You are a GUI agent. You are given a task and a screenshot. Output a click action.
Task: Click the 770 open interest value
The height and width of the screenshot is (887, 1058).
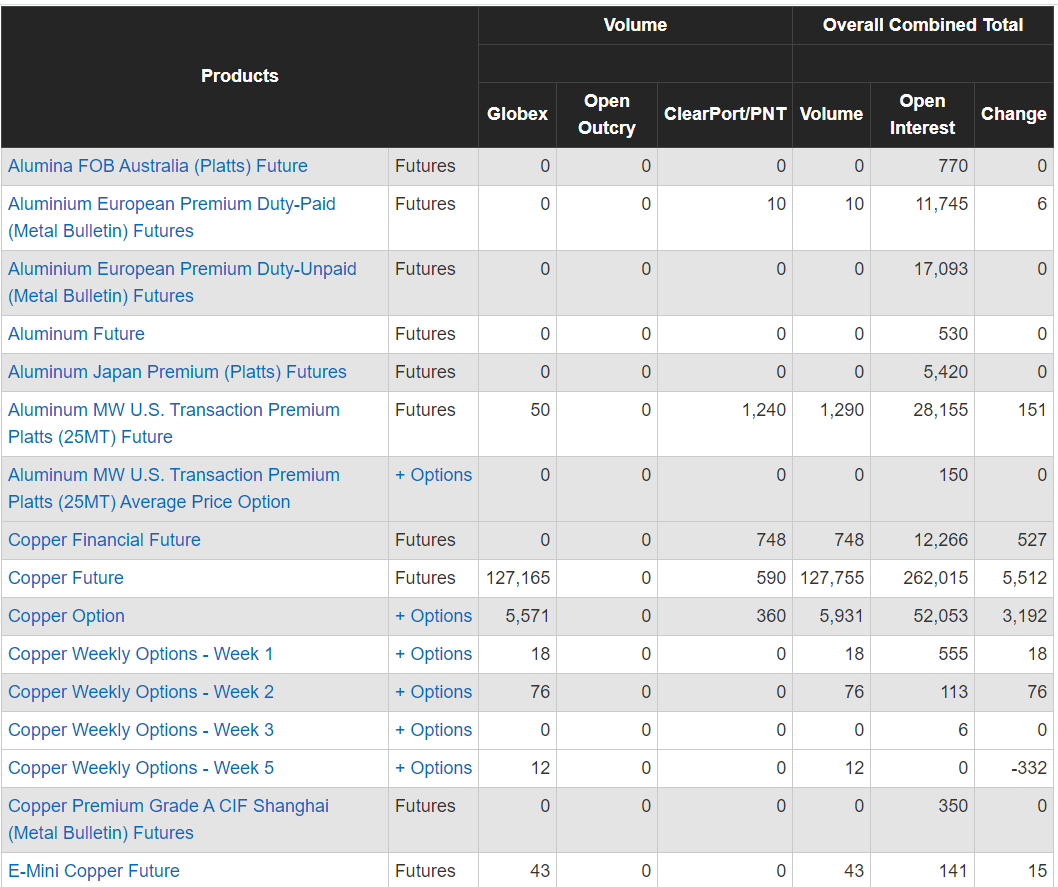click(x=953, y=166)
